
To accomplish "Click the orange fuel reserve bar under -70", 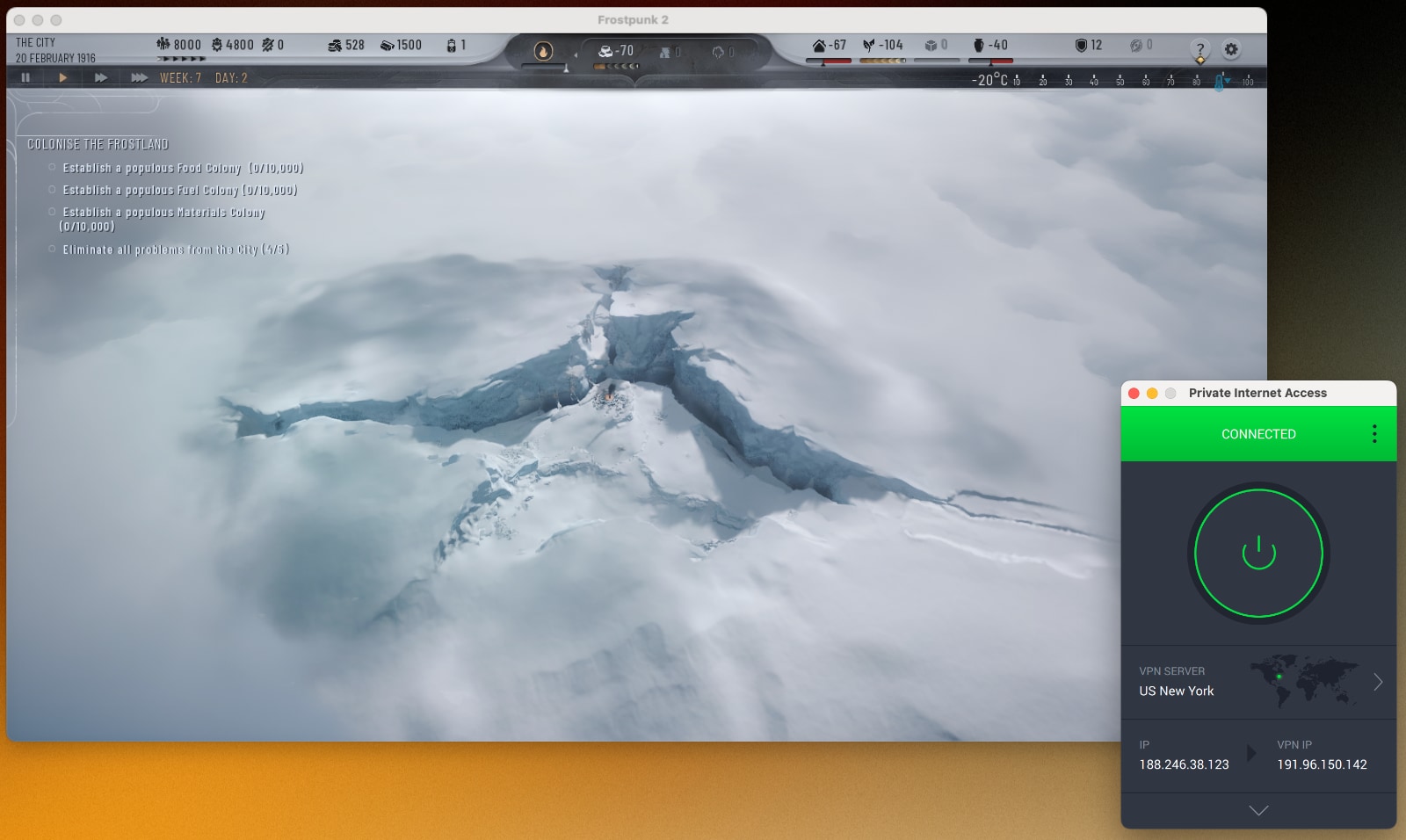I will [616, 66].
